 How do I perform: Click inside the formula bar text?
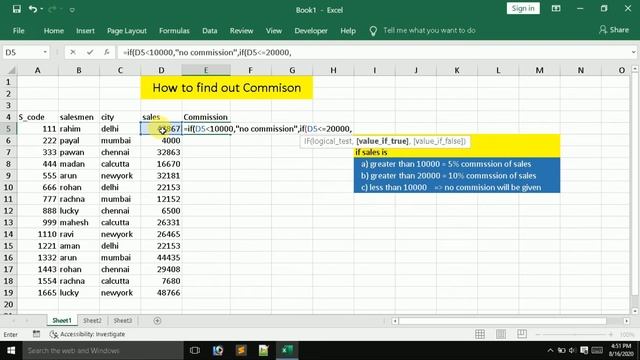pos(207,52)
